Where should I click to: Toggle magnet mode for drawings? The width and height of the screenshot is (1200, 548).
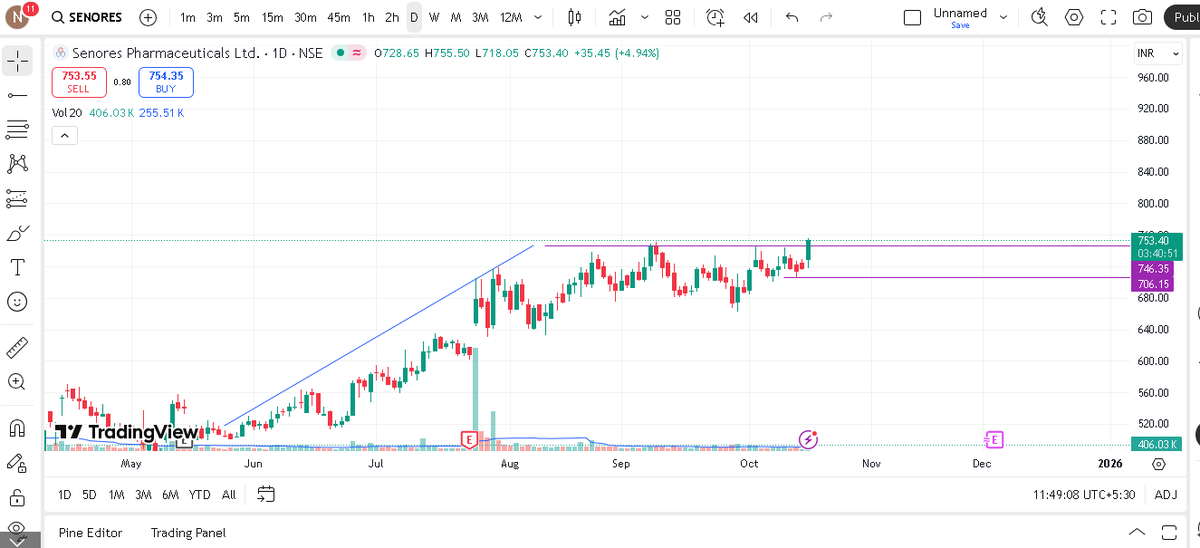pos(16,429)
